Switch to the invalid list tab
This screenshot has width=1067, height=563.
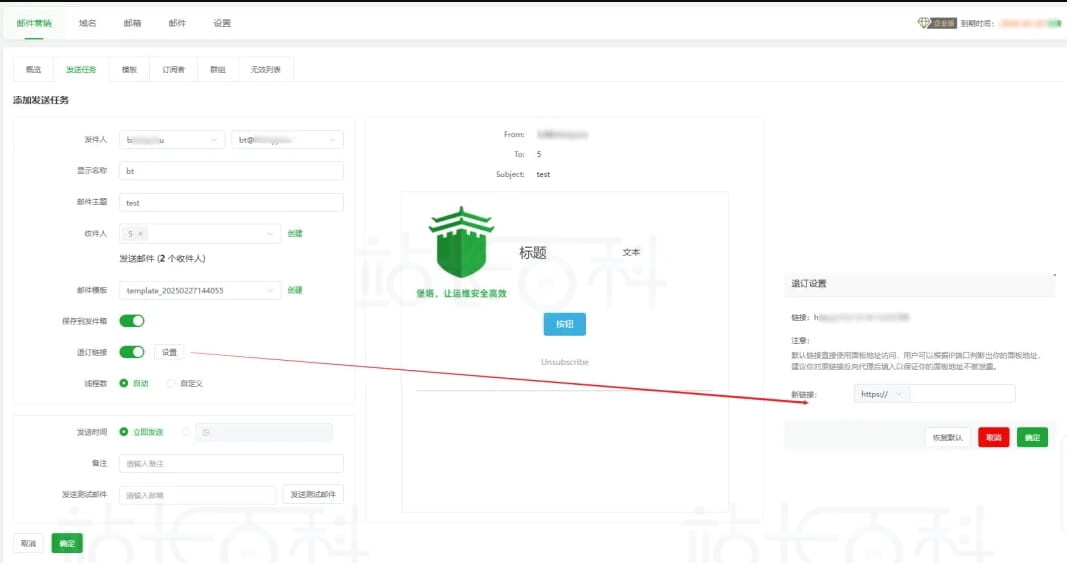[265, 70]
